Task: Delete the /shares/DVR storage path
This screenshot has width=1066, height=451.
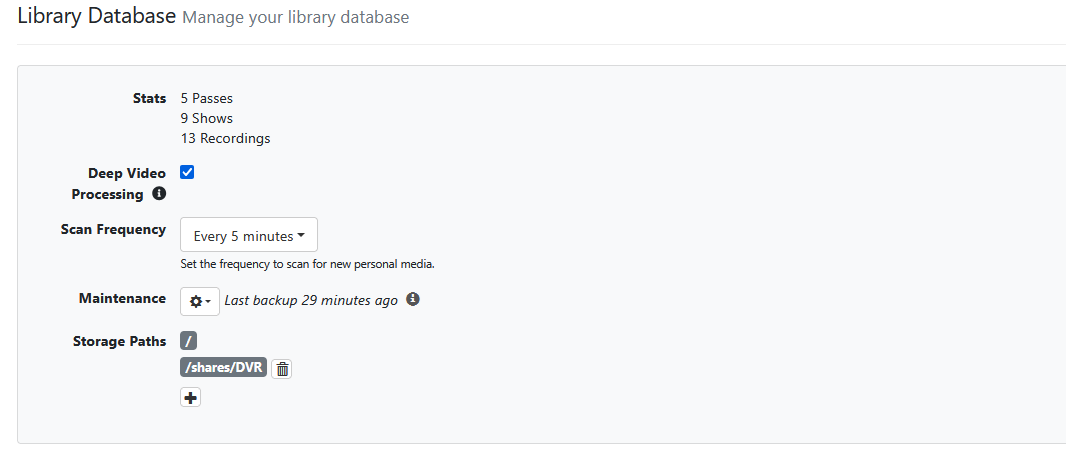Action: pos(283,369)
